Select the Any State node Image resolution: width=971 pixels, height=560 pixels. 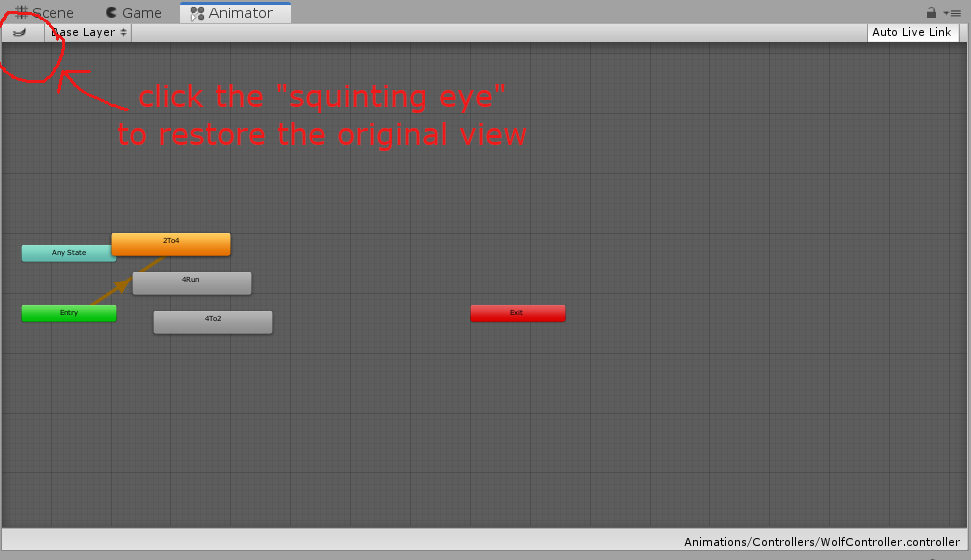click(x=69, y=253)
